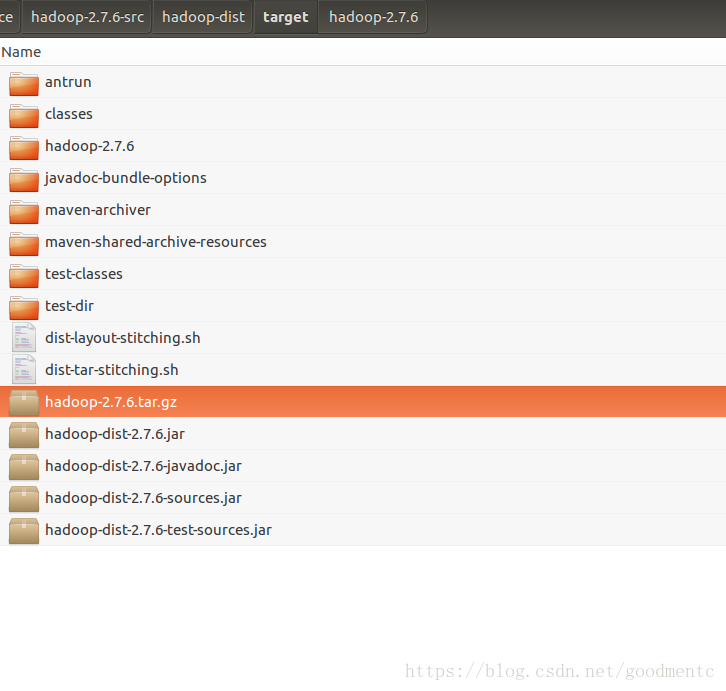
Task: Open the antrun folder icon
Action: 24,83
